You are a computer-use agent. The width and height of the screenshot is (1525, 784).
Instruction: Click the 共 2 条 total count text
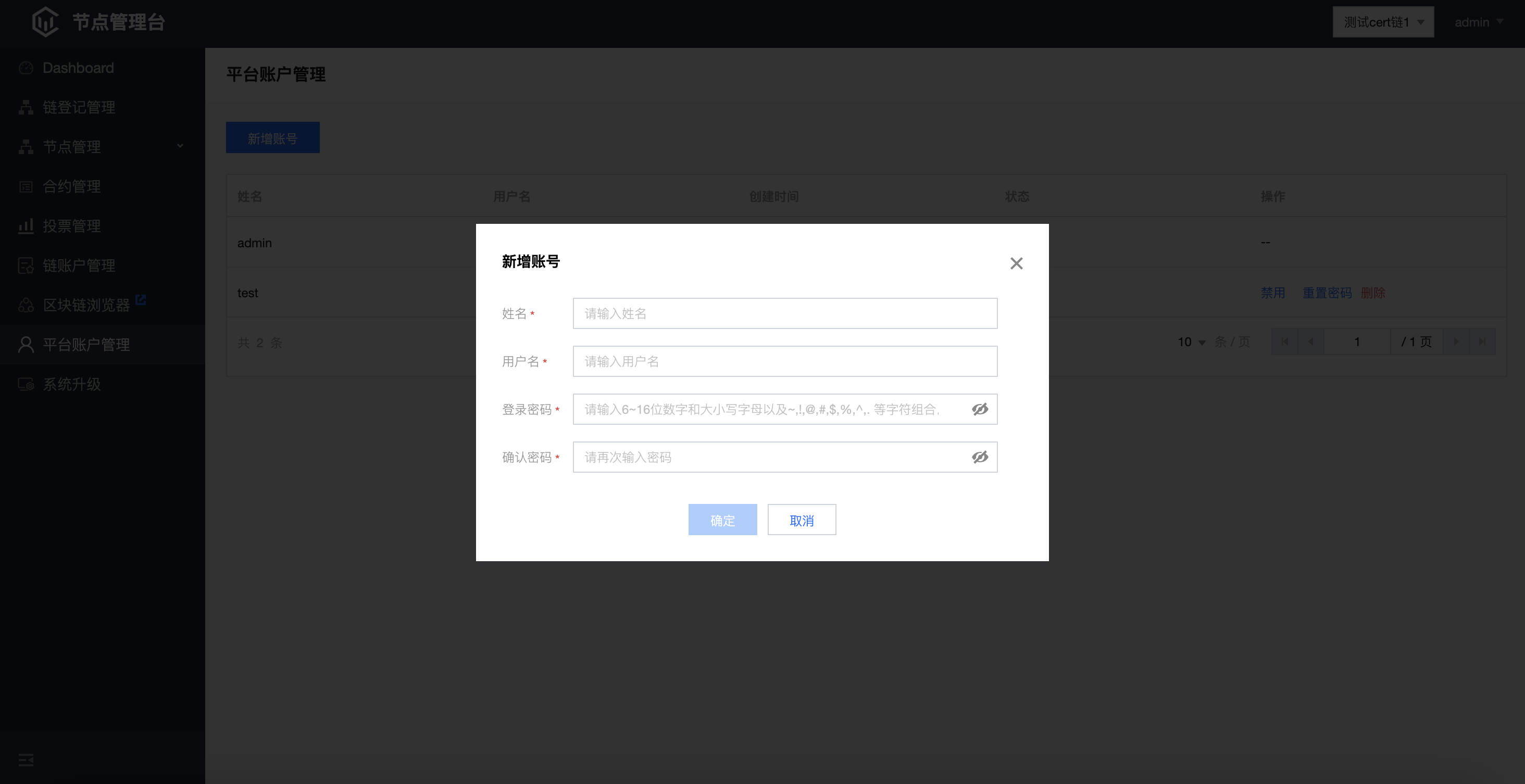point(260,343)
